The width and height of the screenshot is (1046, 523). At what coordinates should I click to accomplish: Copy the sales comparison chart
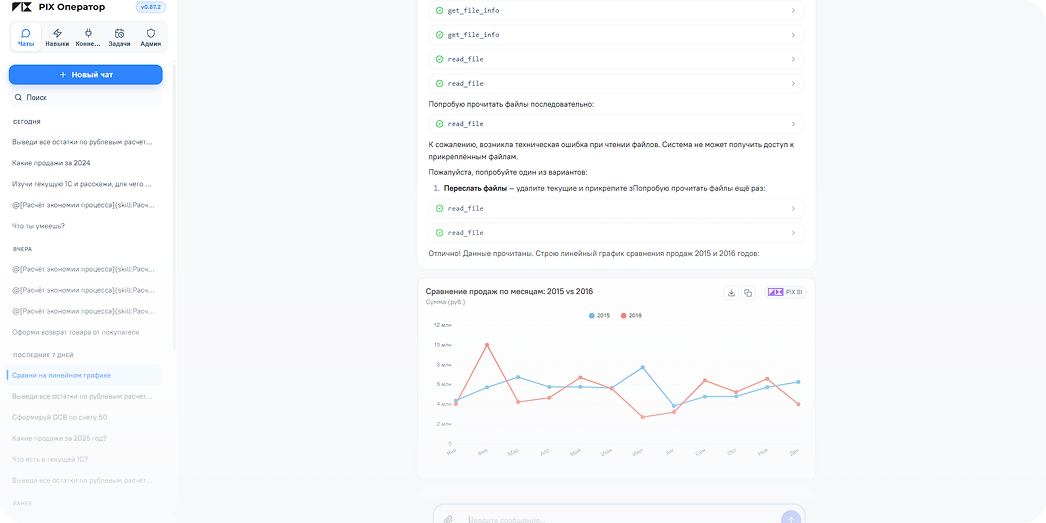[748, 293]
